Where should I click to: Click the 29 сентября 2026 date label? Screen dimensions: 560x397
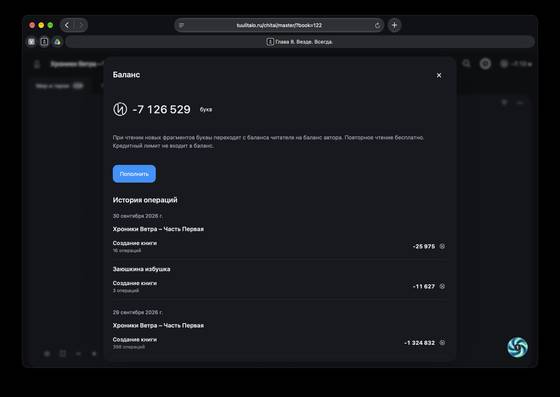click(x=138, y=312)
